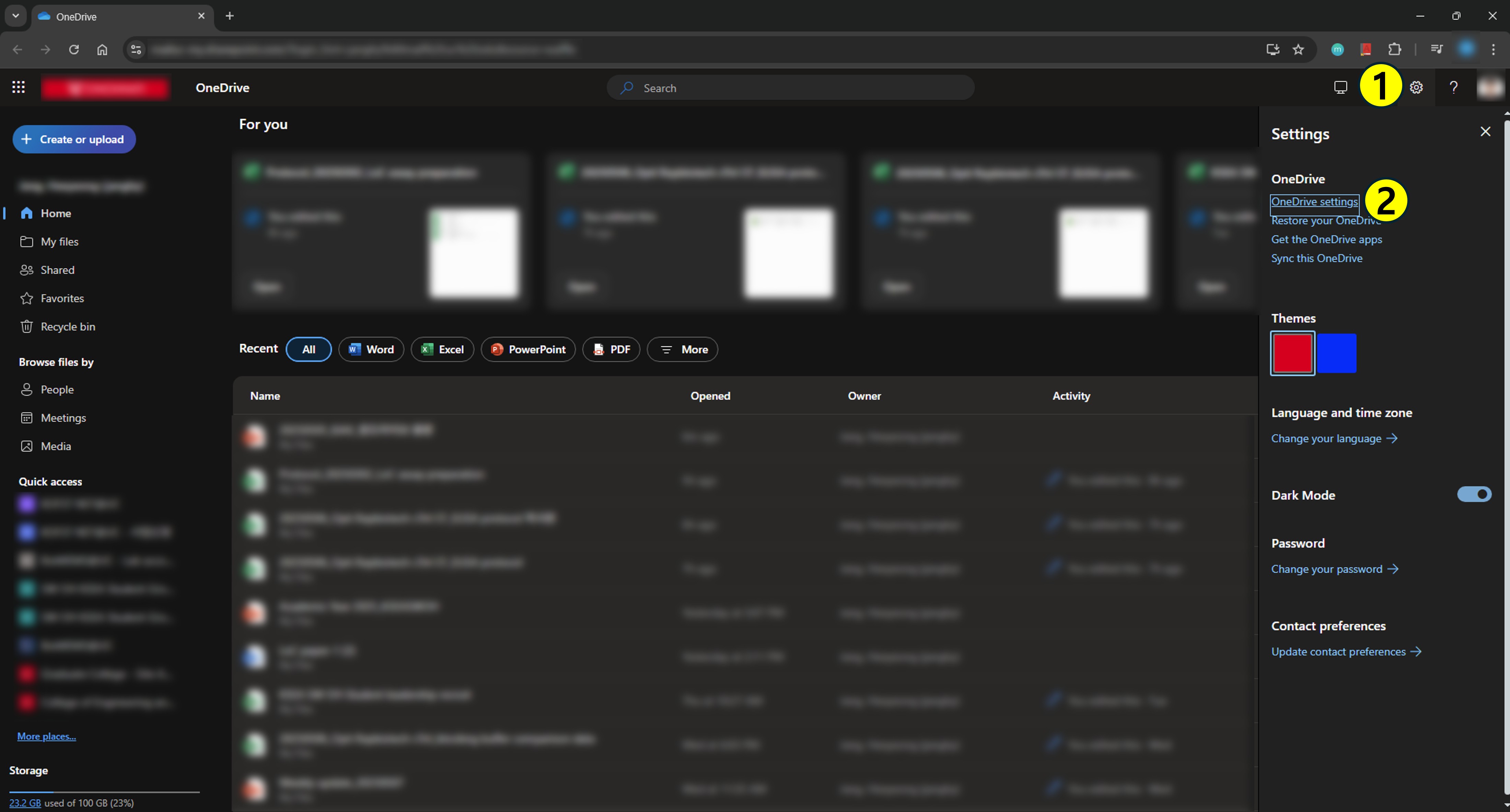Click the OneDrive settings link
Image resolution: width=1510 pixels, height=812 pixels.
click(x=1314, y=201)
